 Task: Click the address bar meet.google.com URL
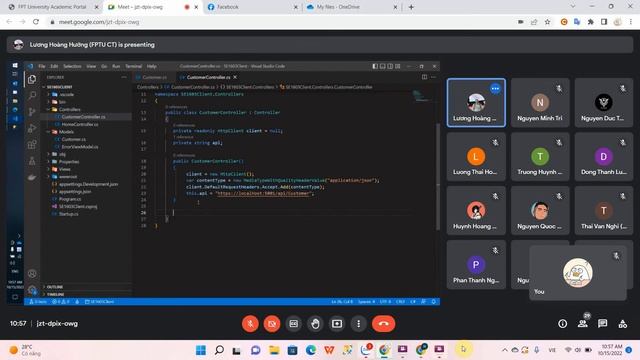pyautogui.click(x=99, y=22)
